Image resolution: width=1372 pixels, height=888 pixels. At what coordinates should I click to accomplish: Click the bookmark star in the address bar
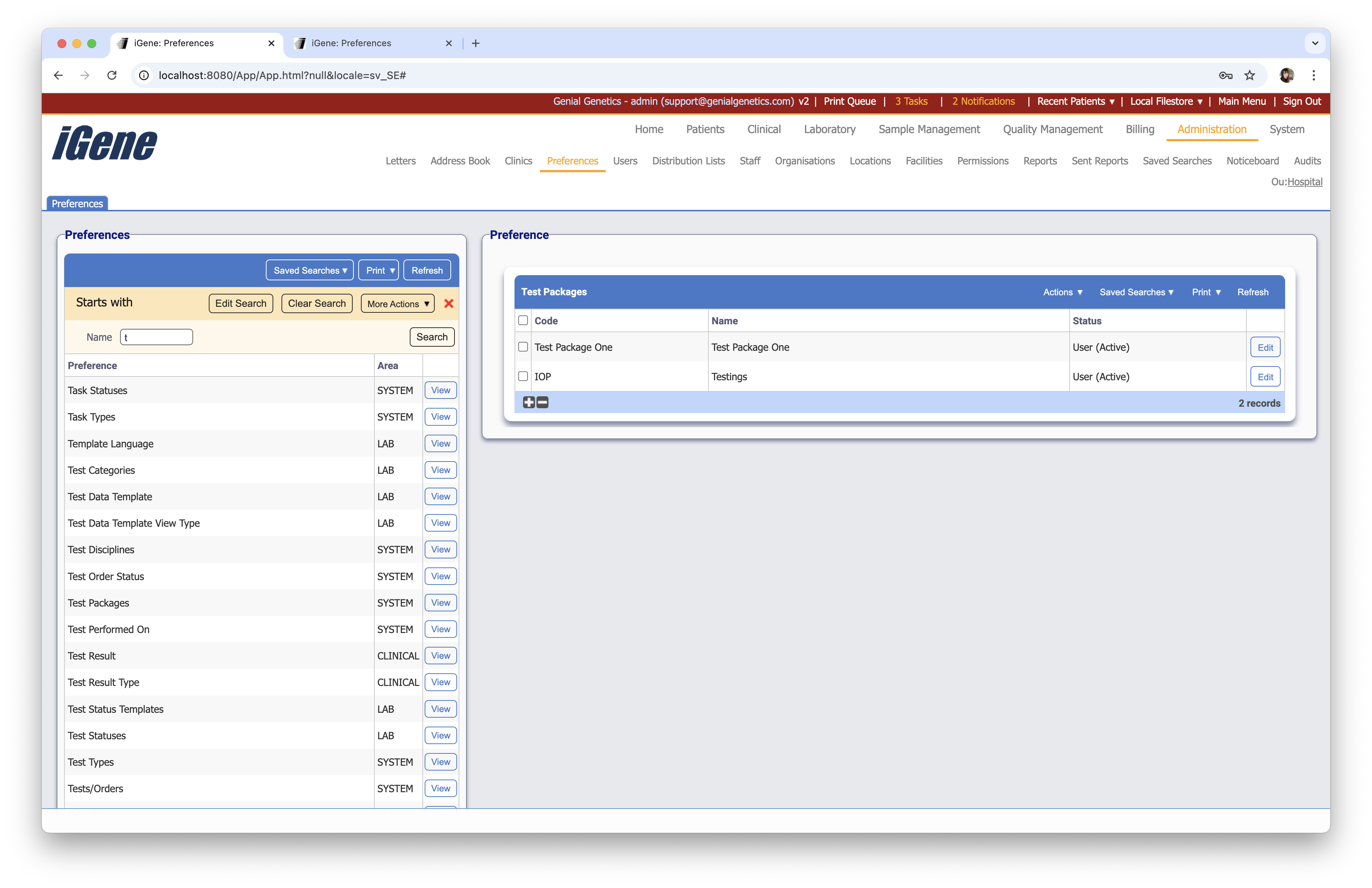coord(1250,75)
